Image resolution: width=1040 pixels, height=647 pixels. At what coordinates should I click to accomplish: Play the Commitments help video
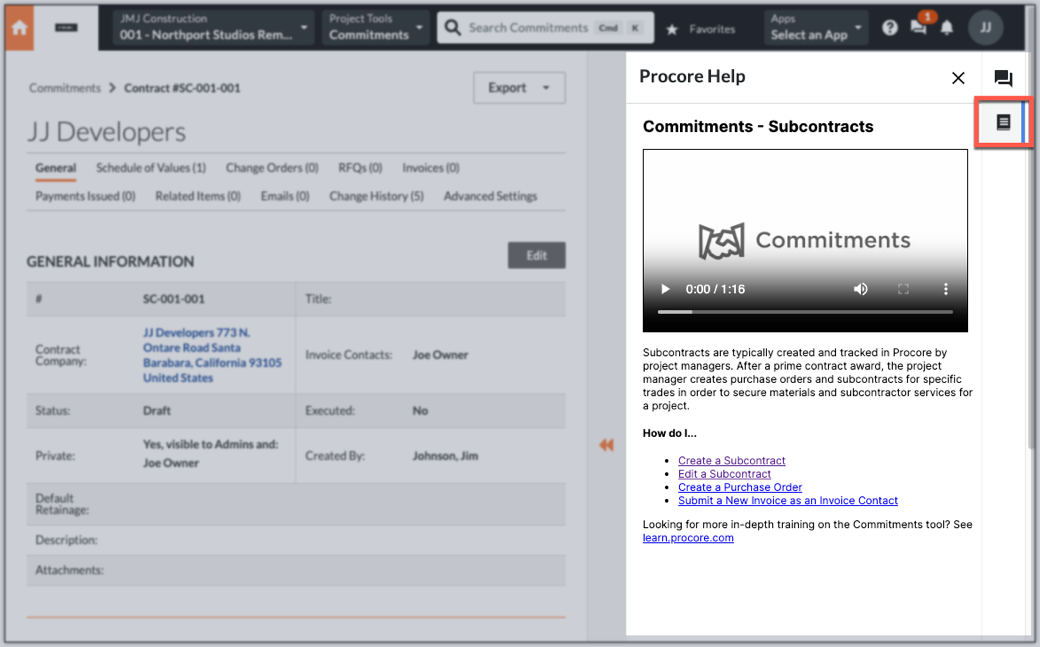click(x=665, y=289)
